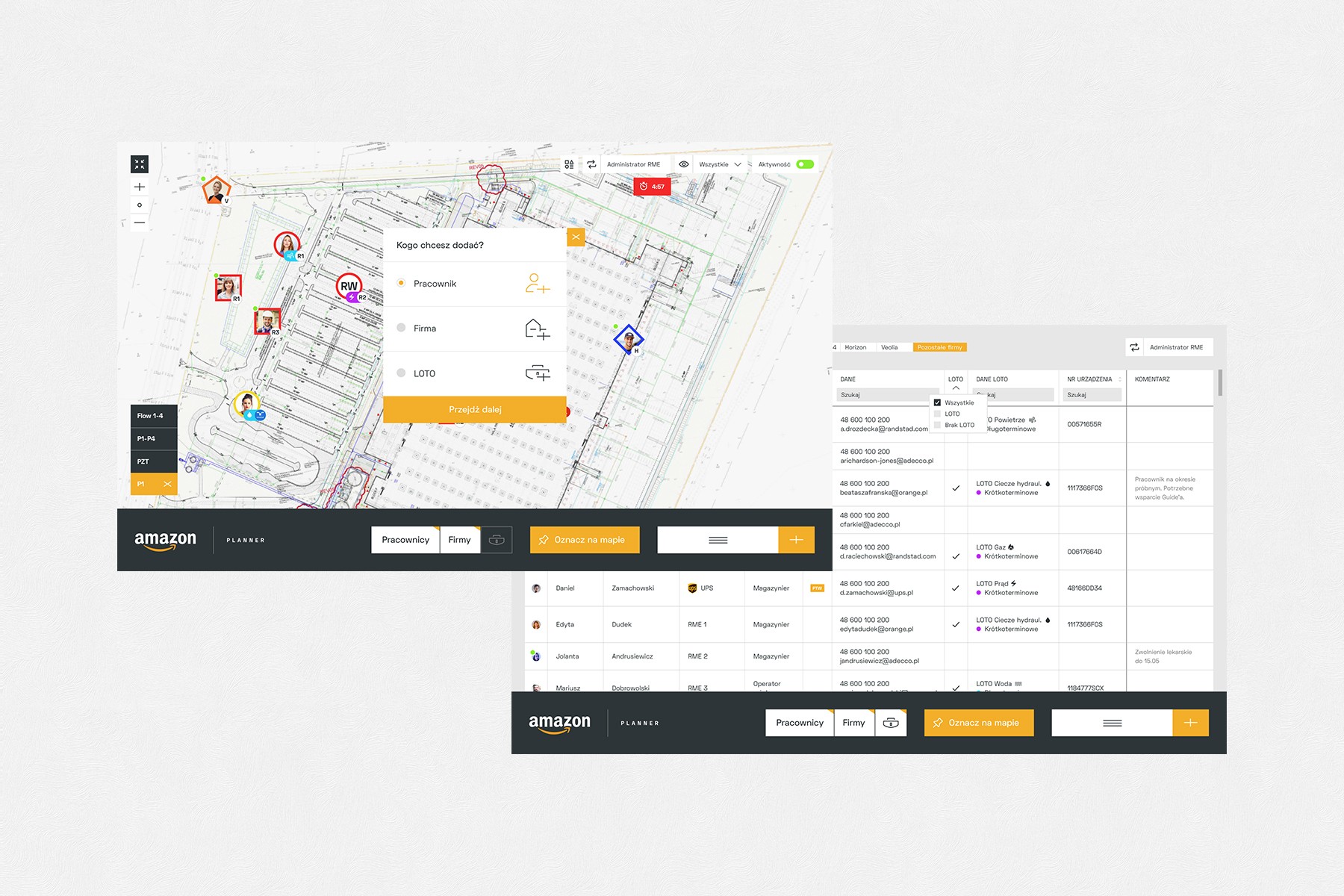Open the map legend grid icon

click(x=570, y=164)
